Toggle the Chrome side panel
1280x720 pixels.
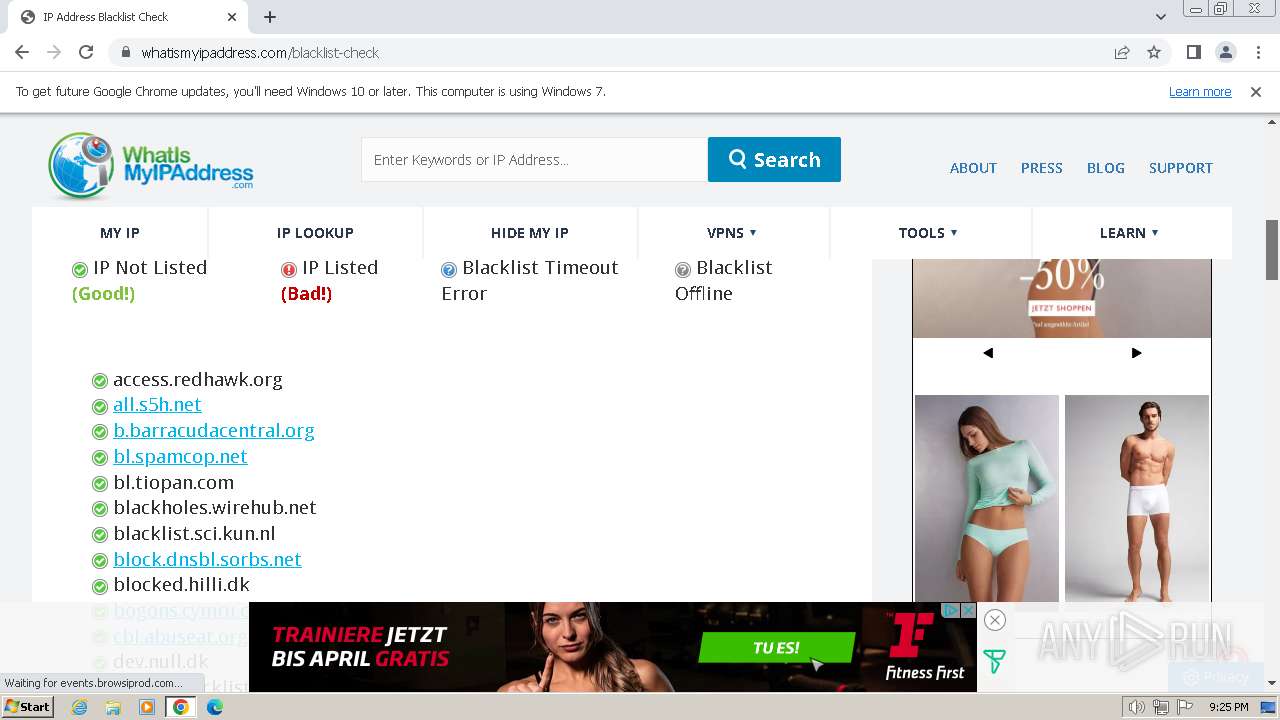click(1193, 52)
